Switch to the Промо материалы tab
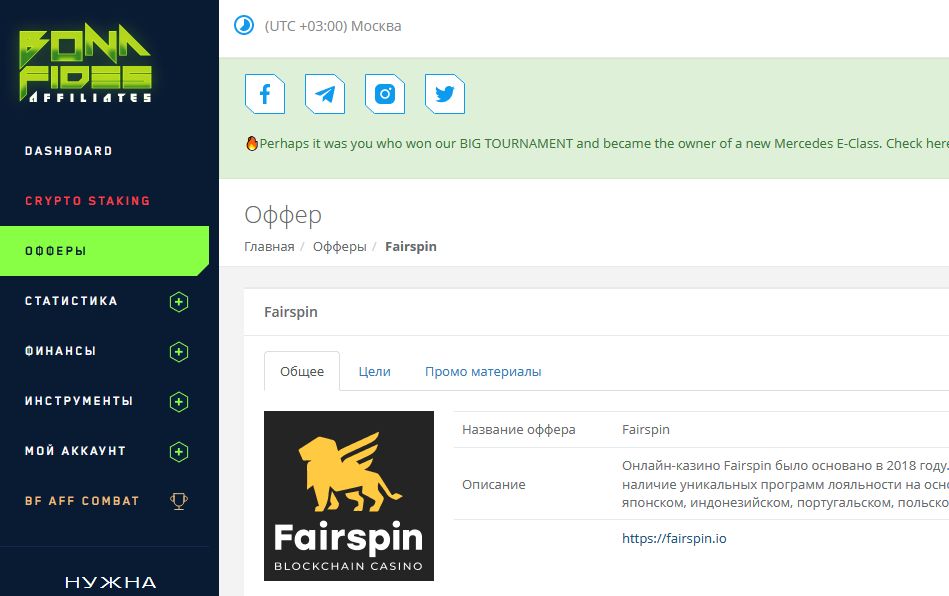This screenshot has width=949, height=596. click(483, 372)
